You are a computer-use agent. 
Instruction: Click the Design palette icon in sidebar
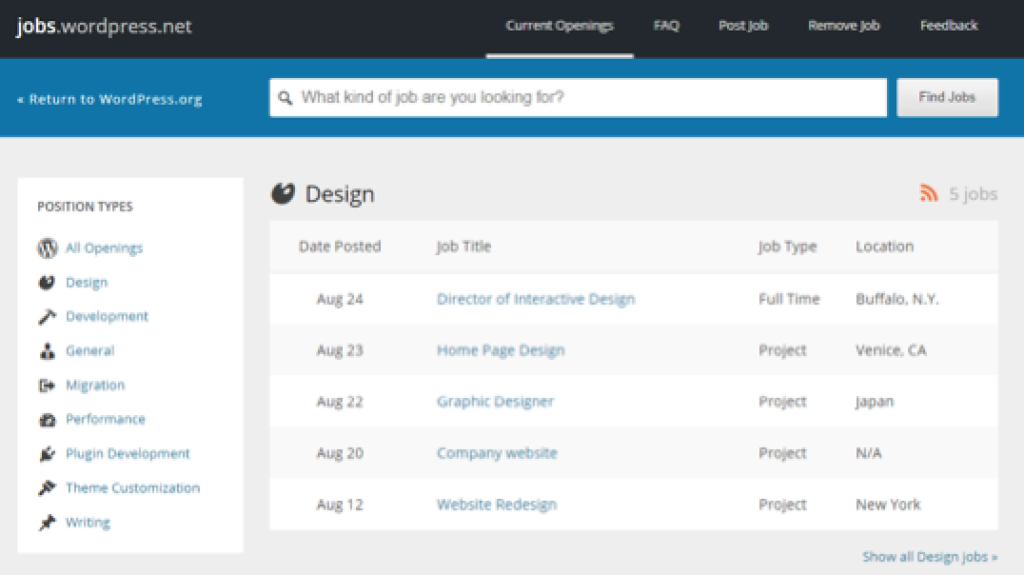coord(47,283)
